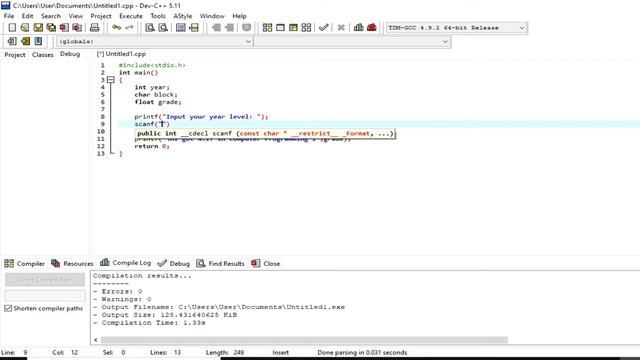Click the Compile and Run icon
The height and width of the screenshot is (360, 640).
pyautogui.click(x=293, y=27)
